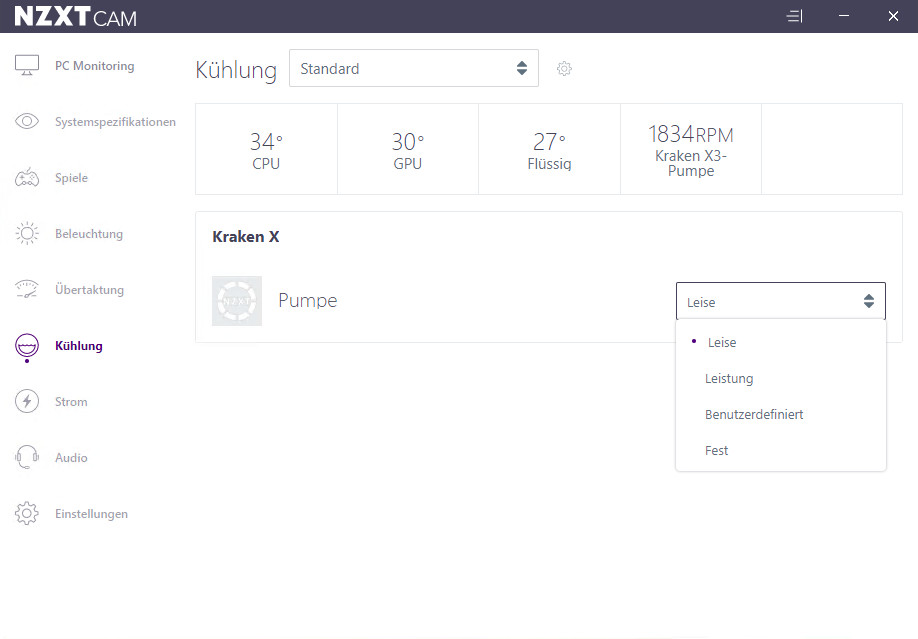Open Einstellungen from the sidebar
Viewport: 918px width, 639px height.
91,514
